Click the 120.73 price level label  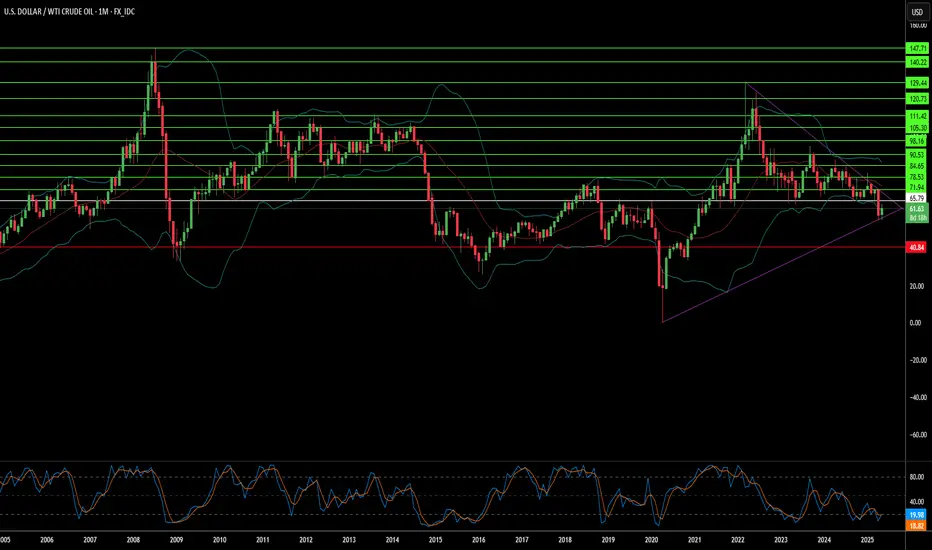(917, 99)
